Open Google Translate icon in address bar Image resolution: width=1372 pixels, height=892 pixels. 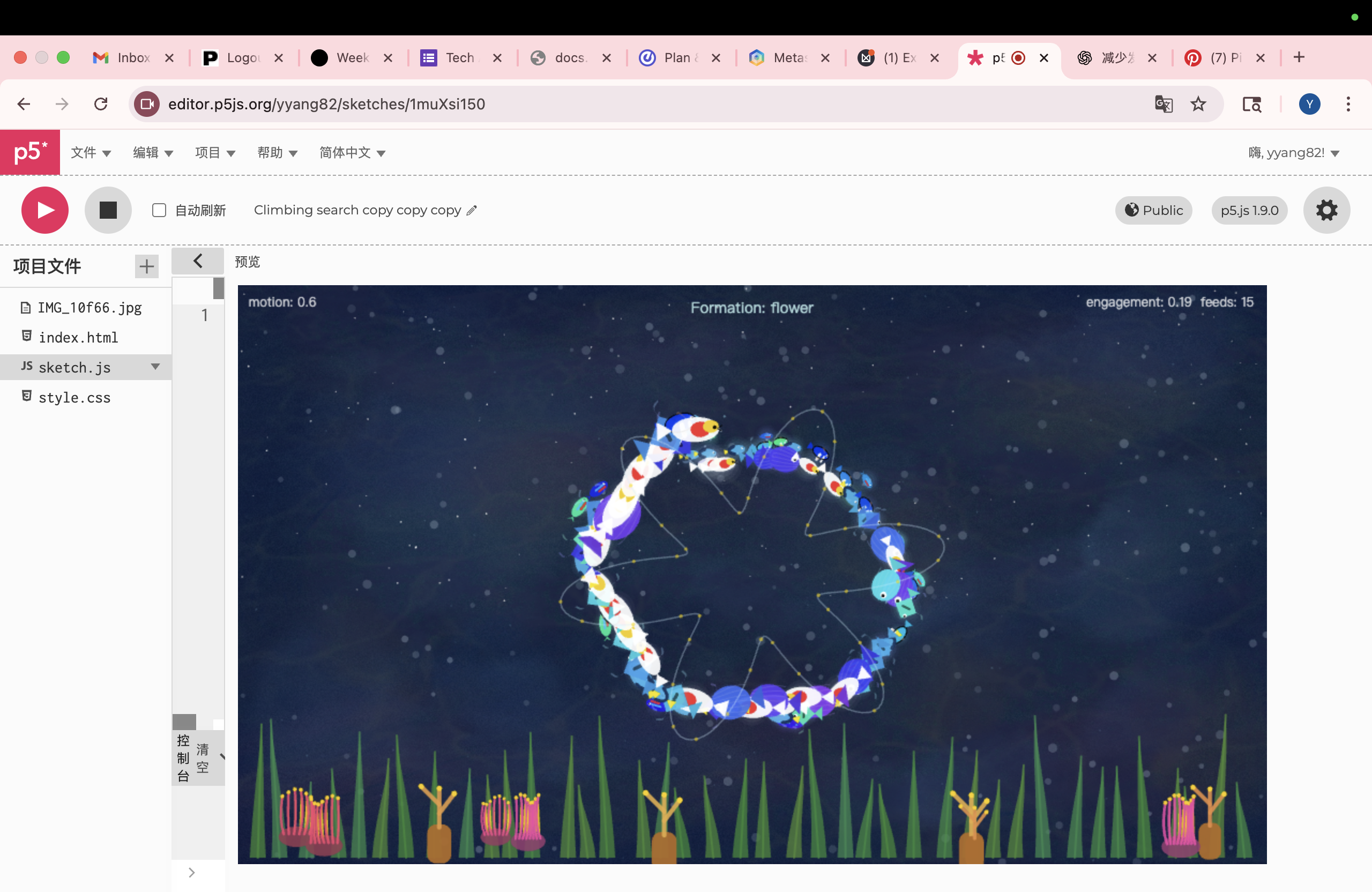coord(1164,105)
